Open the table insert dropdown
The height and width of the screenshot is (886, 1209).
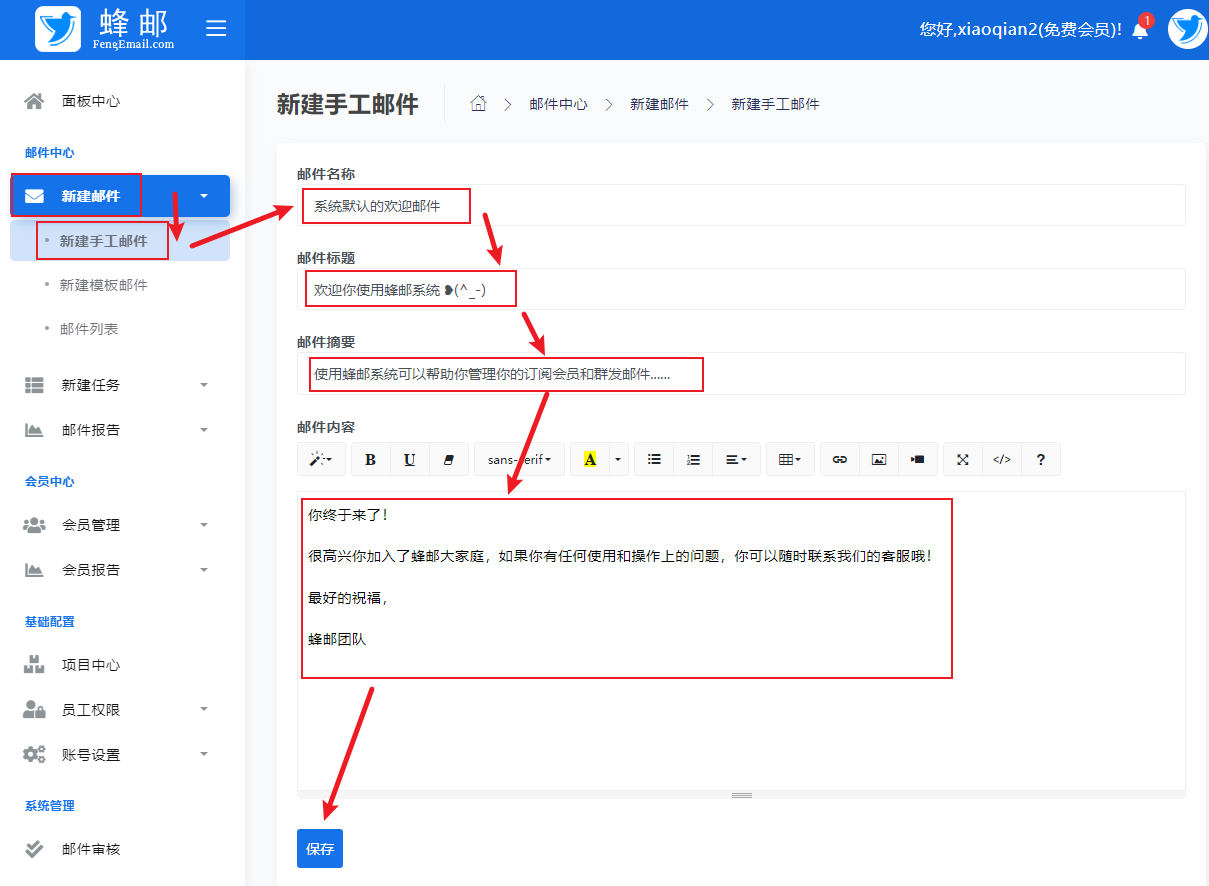[790, 459]
